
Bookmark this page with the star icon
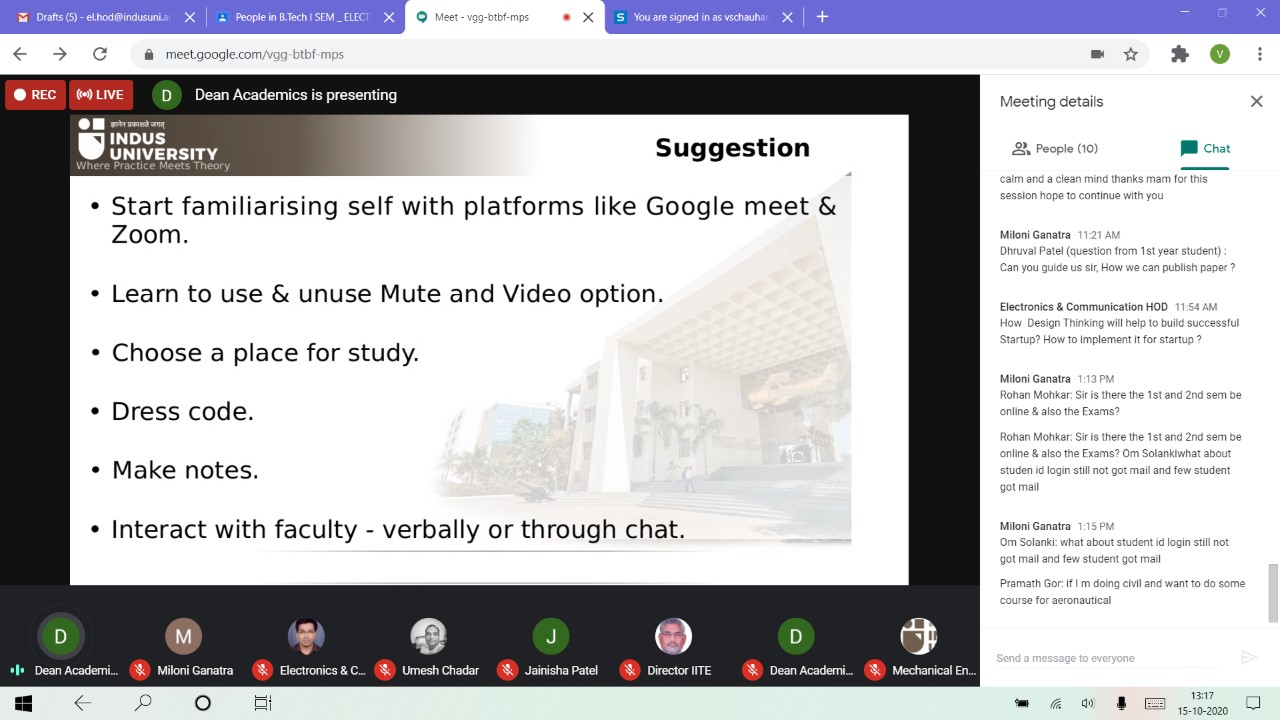tap(1130, 54)
